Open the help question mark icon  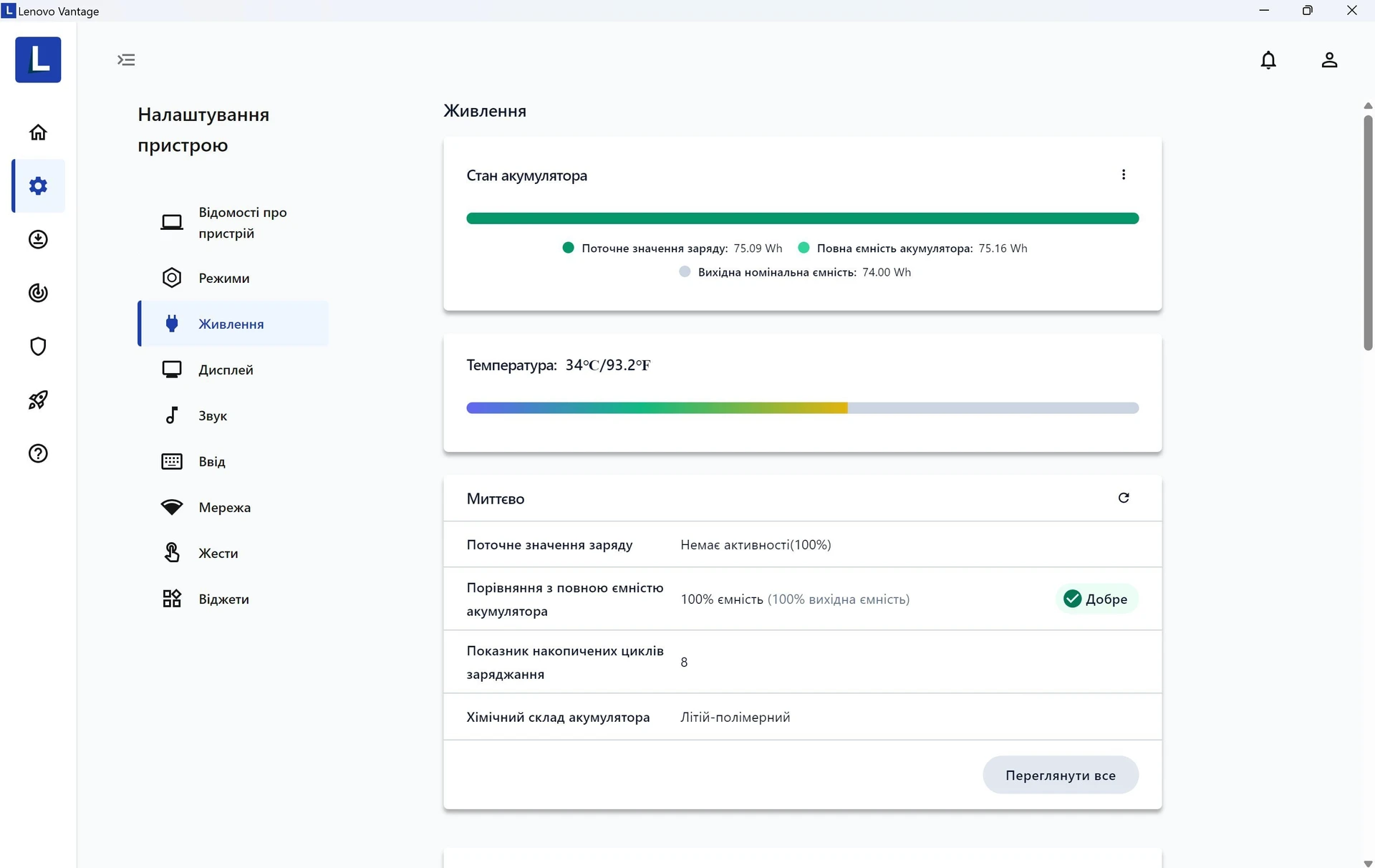point(38,453)
